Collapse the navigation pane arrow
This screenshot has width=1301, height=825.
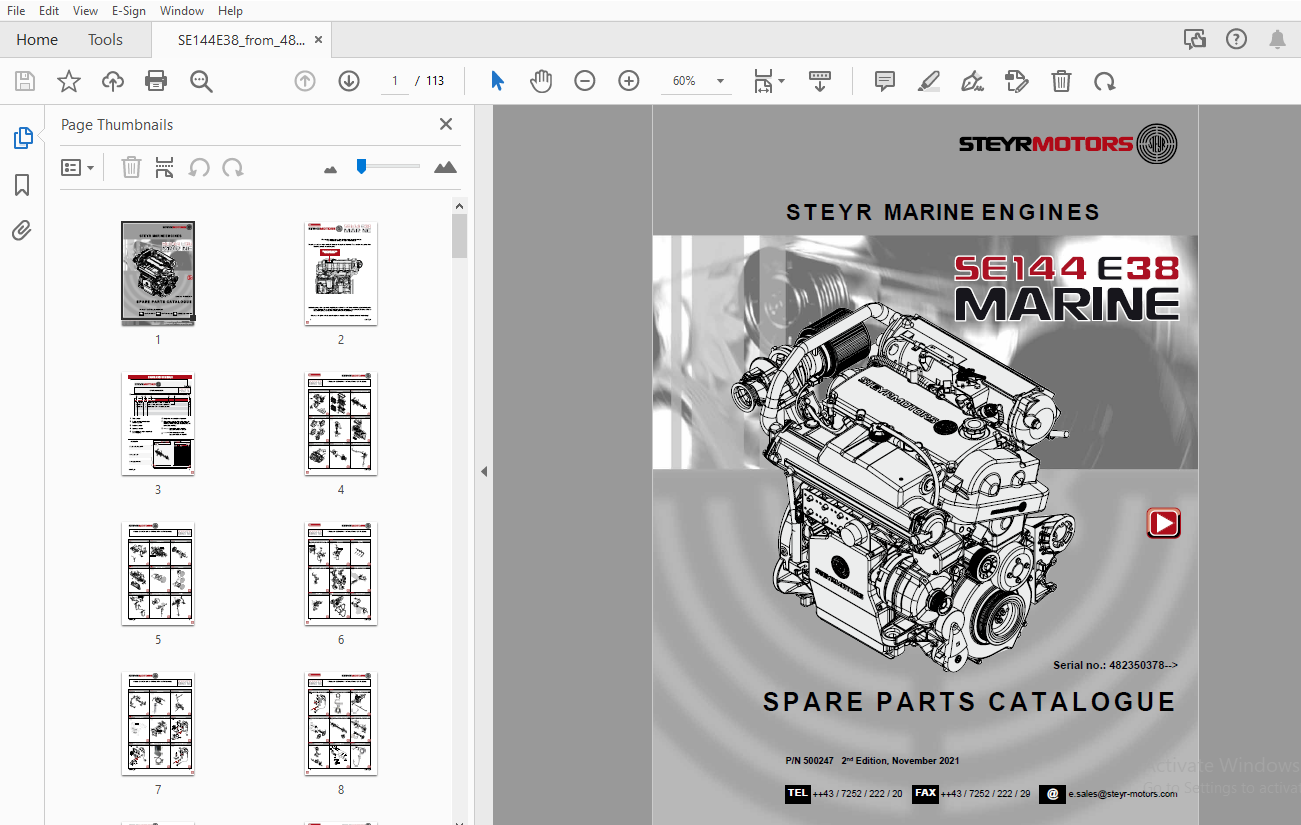[484, 471]
